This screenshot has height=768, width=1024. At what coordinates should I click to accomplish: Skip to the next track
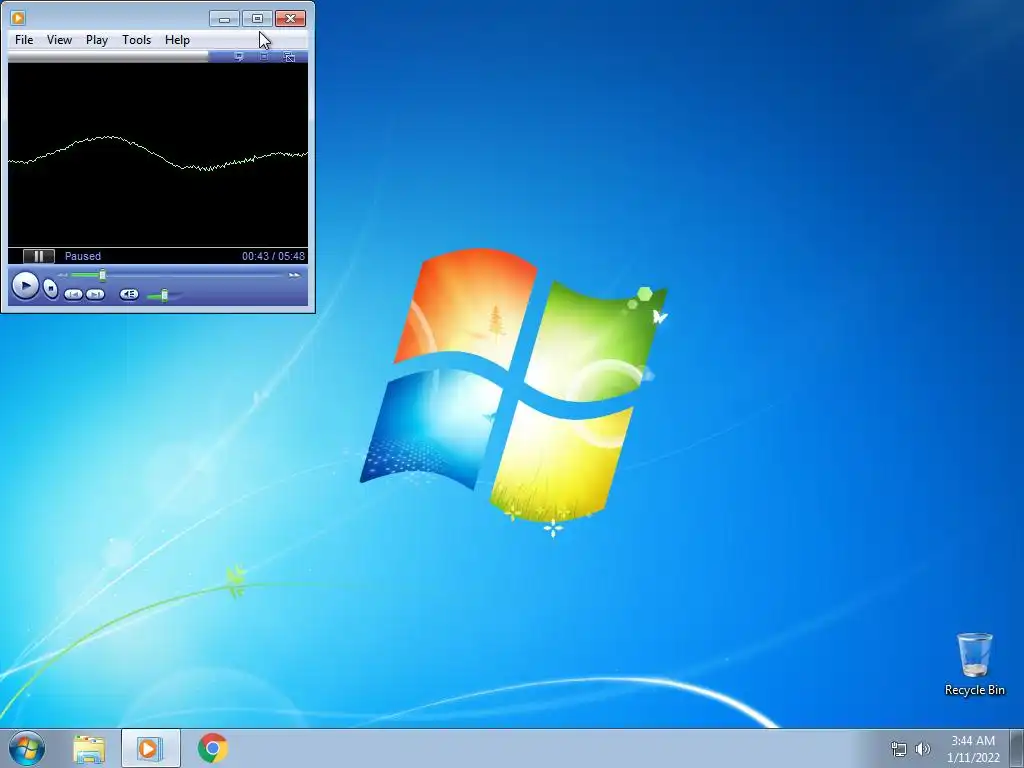click(x=95, y=295)
